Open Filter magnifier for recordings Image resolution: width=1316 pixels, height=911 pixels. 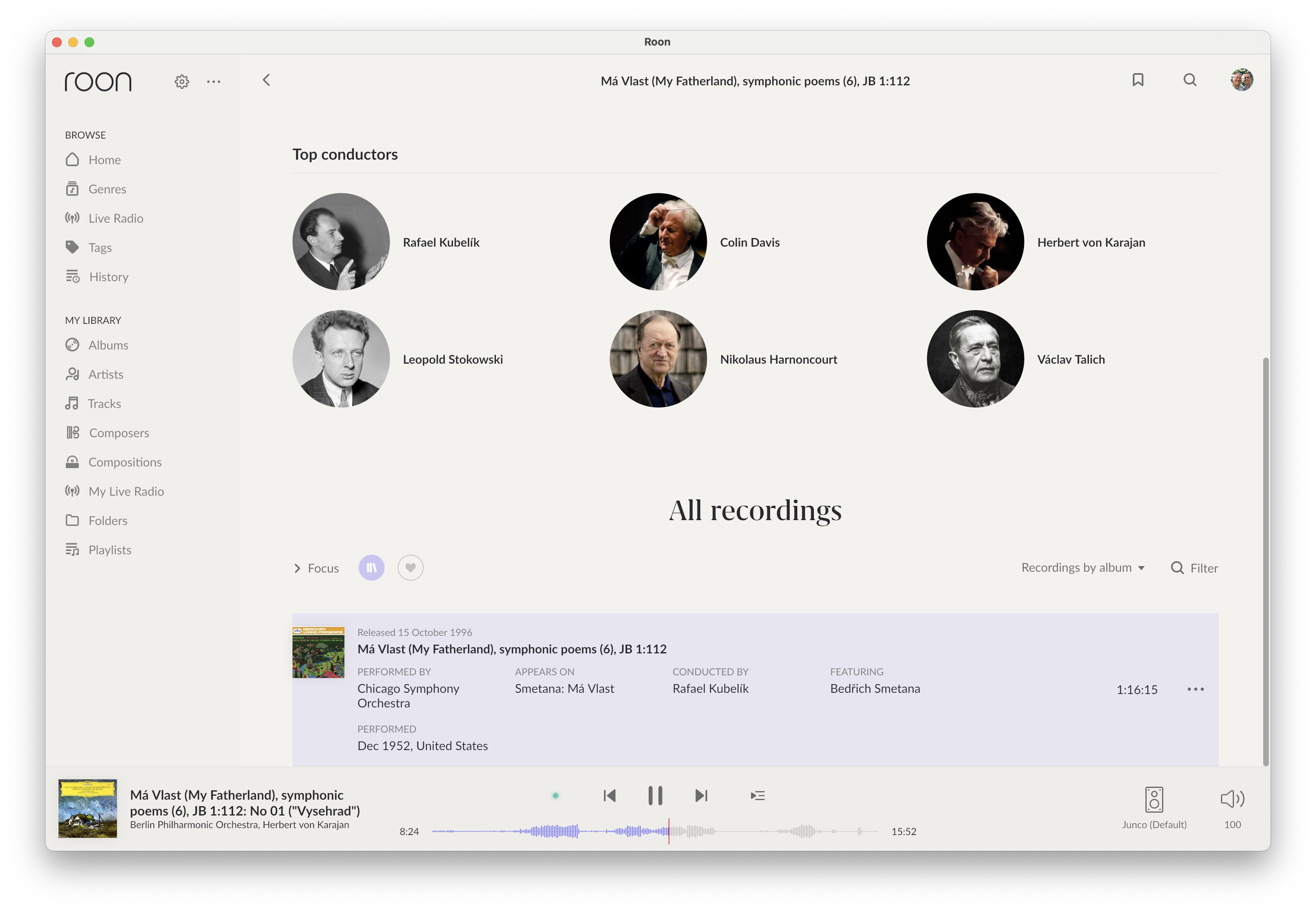click(x=1177, y=567)
